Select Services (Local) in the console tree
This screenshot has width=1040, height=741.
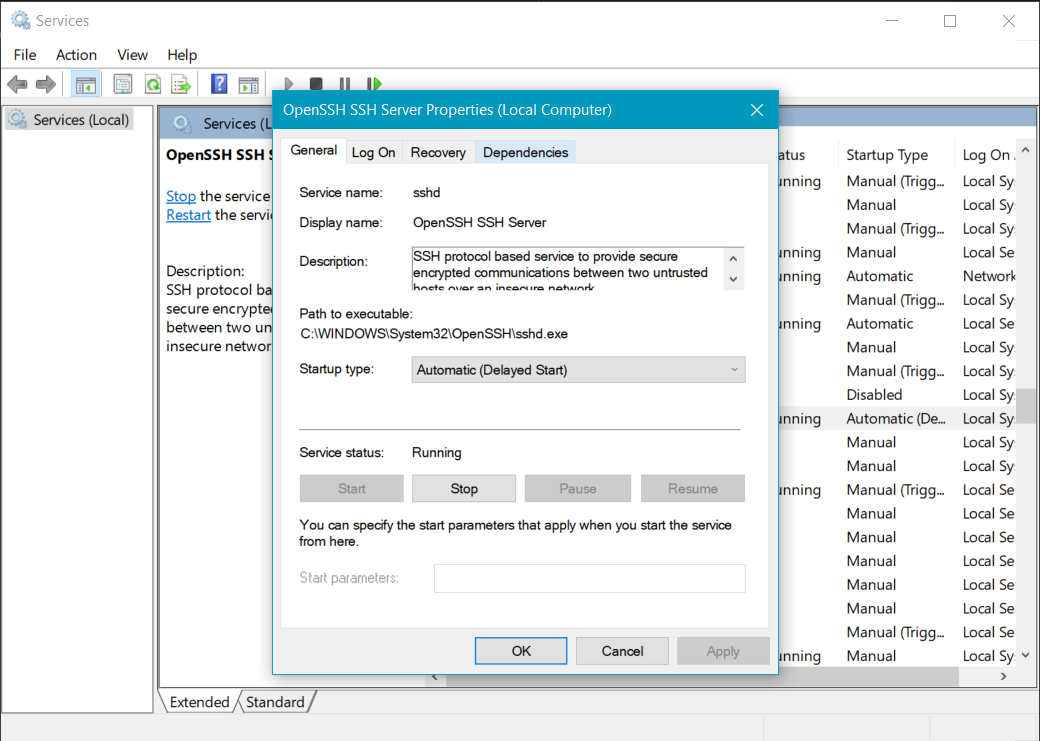point(69,119)
